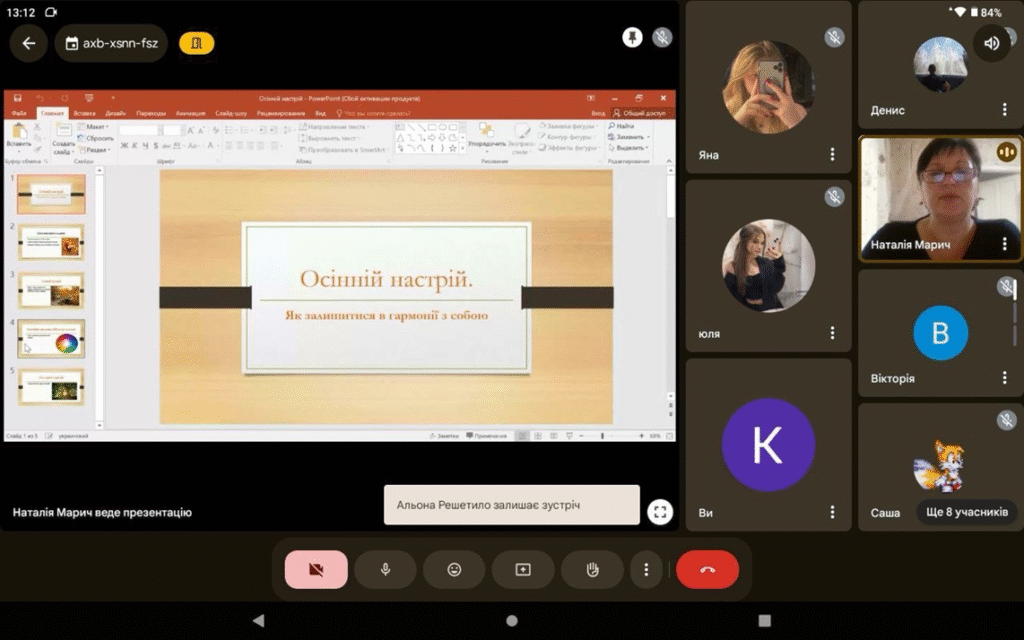This screenshot has width=1024, height=640.
Task: Open options menu for Яна
Action: [832, 154]
